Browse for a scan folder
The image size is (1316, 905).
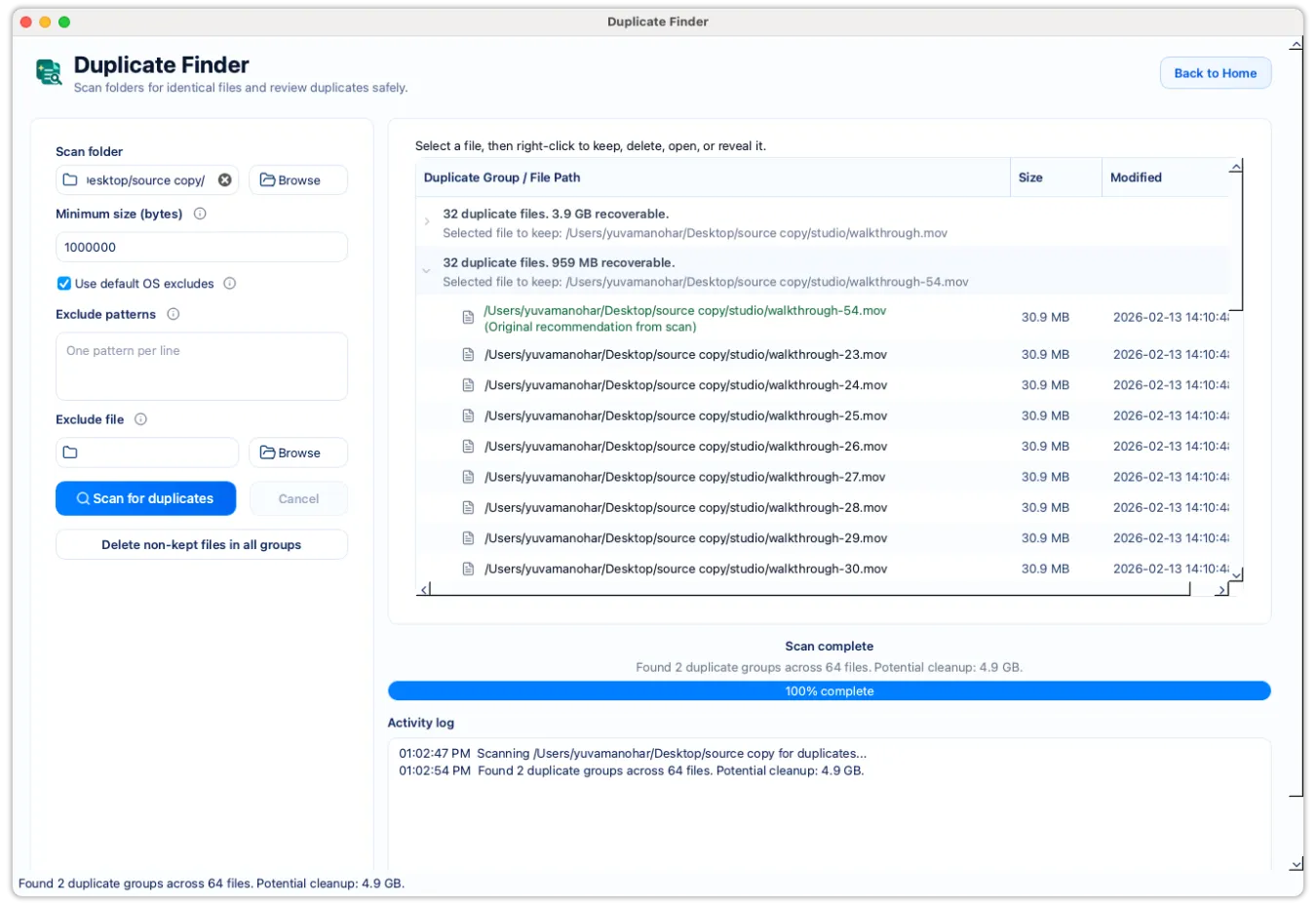point(298,180)
